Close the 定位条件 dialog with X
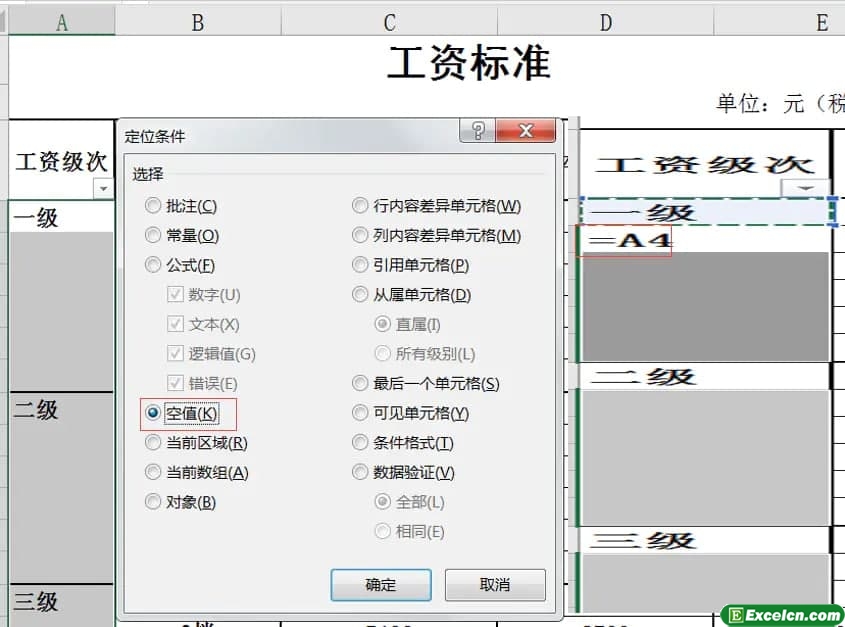 (x=525, y=130)
